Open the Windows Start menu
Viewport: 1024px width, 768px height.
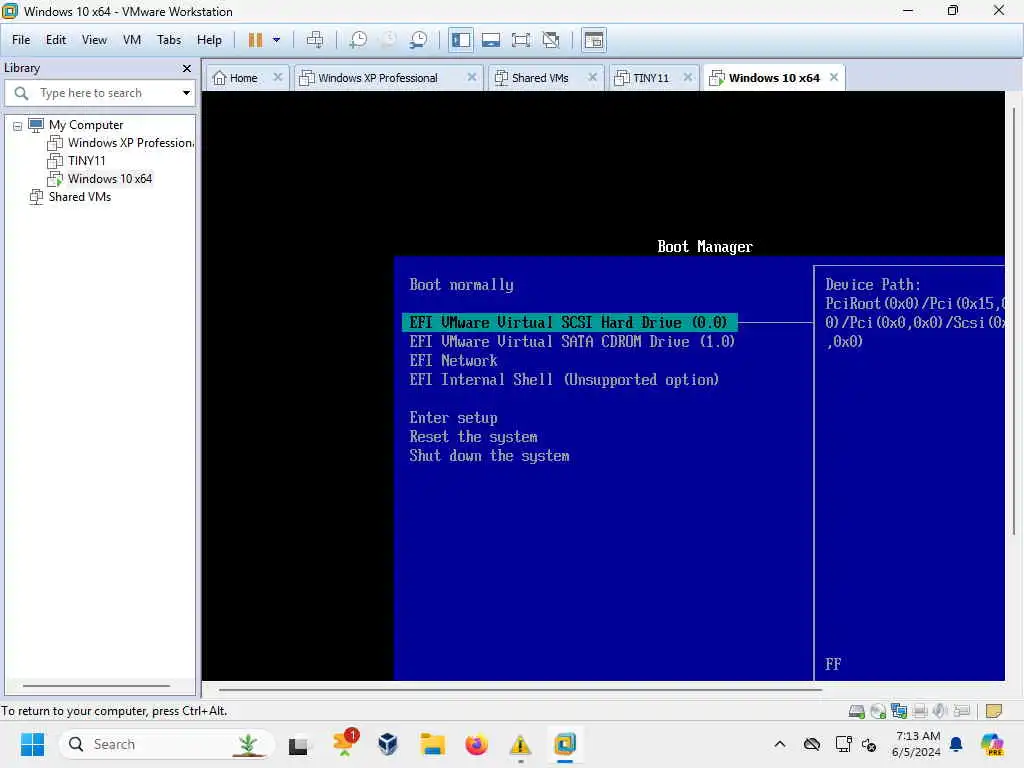click(x=32, y=744)
